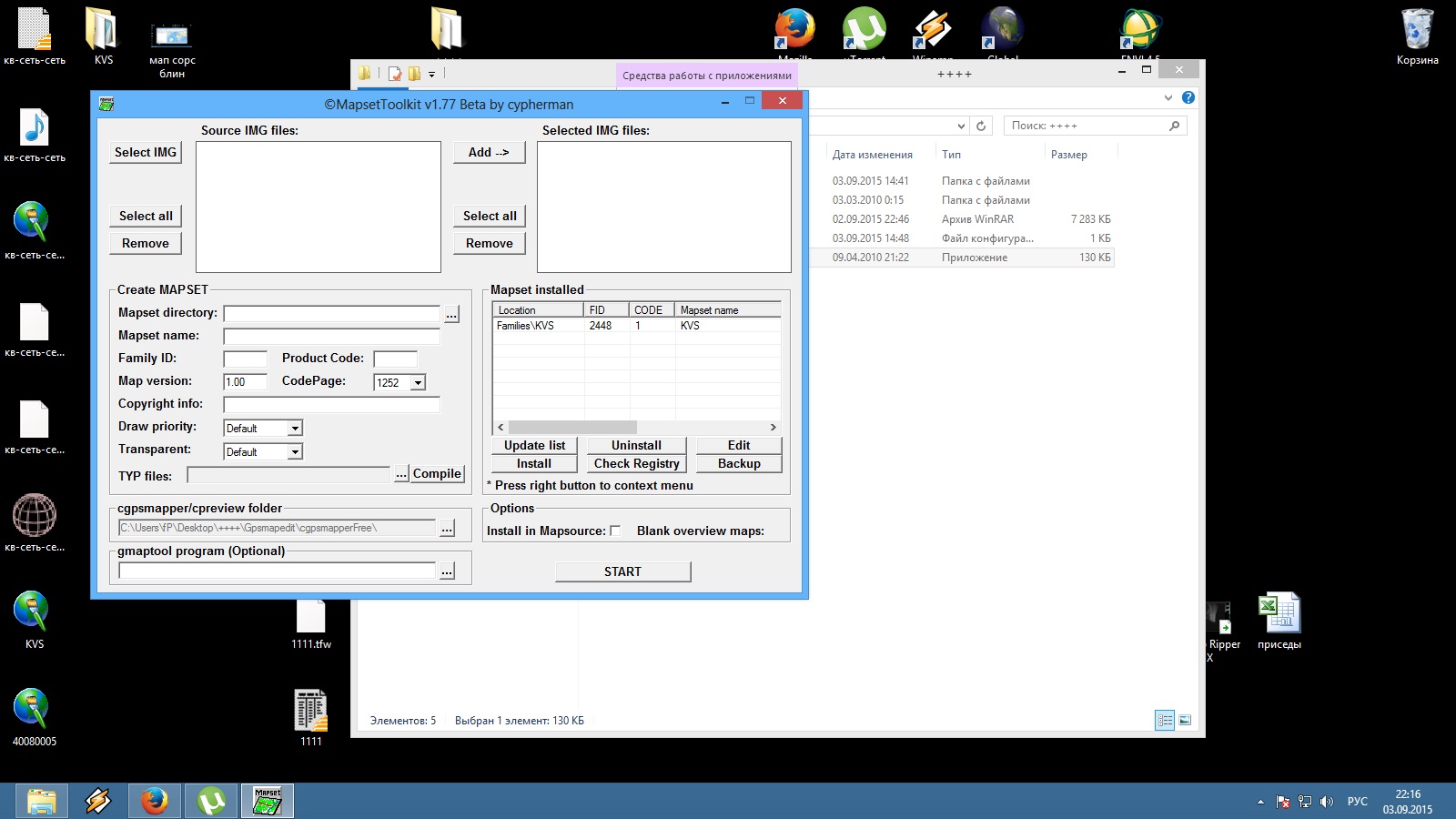Screen dimensions: 1456x819
Task: Open the Средства работы с приложениями ribbon tab
Action: 706,76
